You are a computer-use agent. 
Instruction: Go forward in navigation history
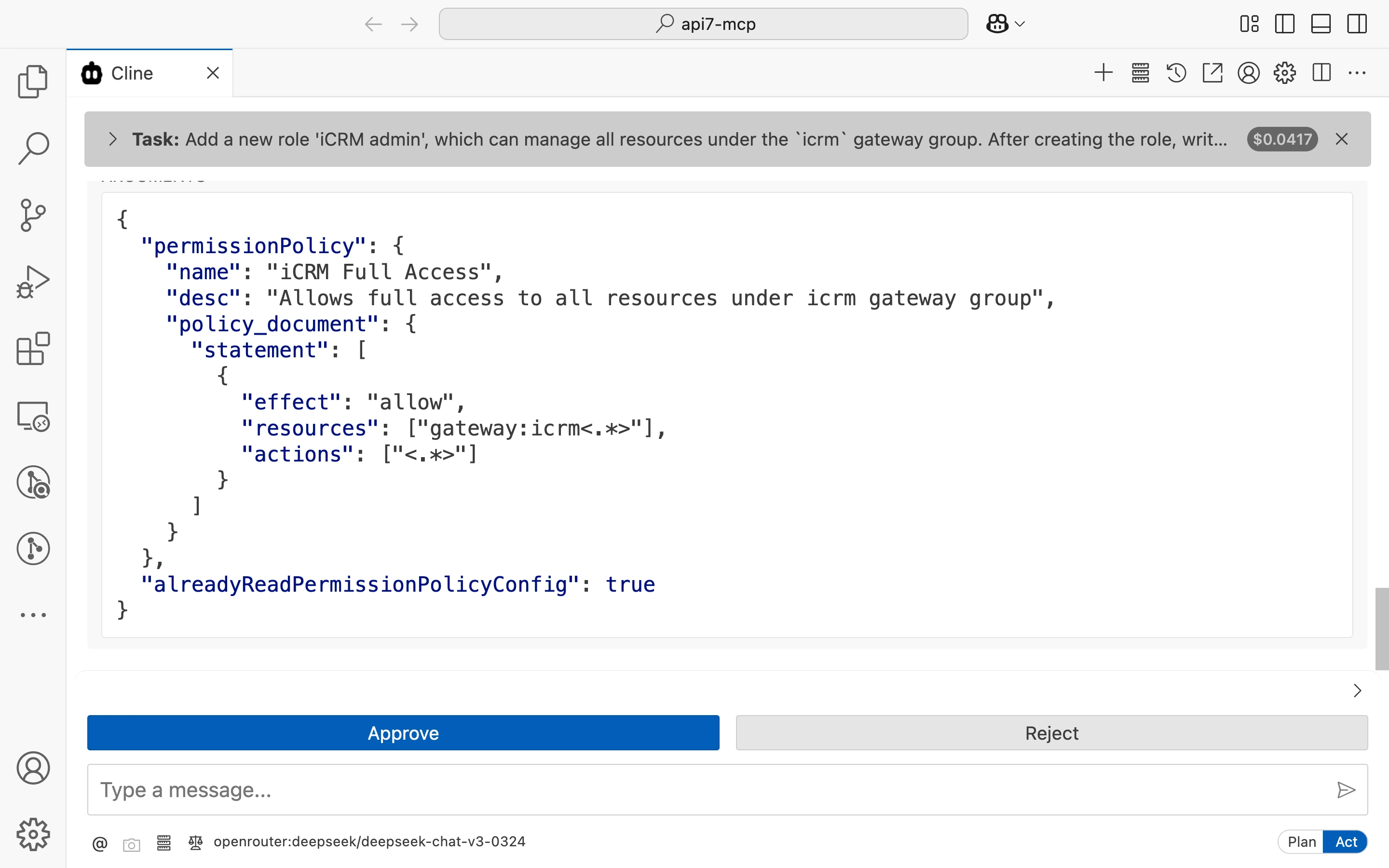410,24
